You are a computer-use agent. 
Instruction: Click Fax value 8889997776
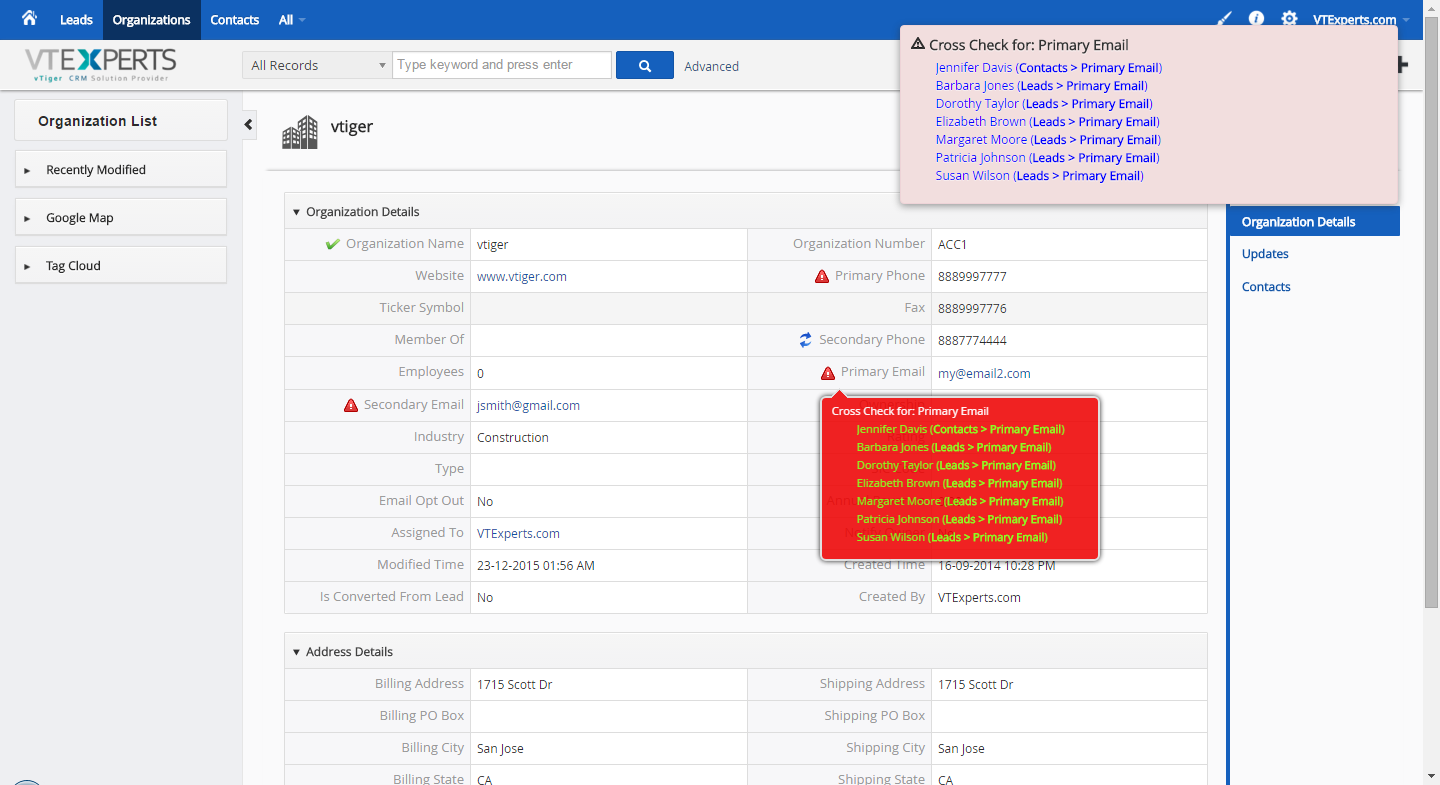972,309
